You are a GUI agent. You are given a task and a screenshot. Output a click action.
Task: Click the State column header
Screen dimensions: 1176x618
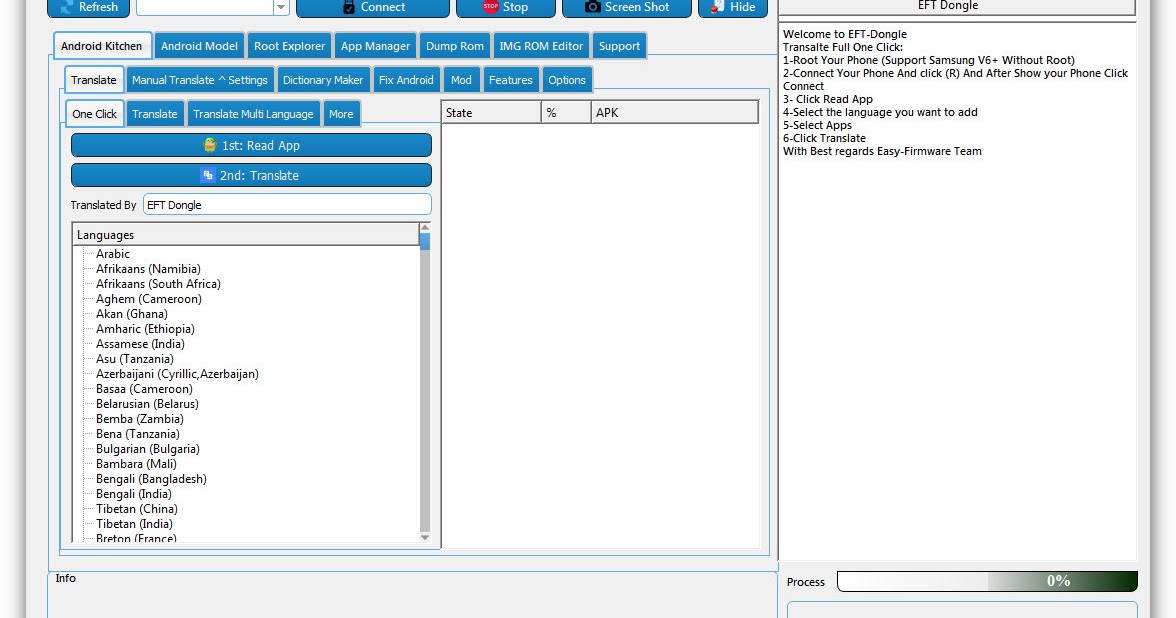(491, 112)
